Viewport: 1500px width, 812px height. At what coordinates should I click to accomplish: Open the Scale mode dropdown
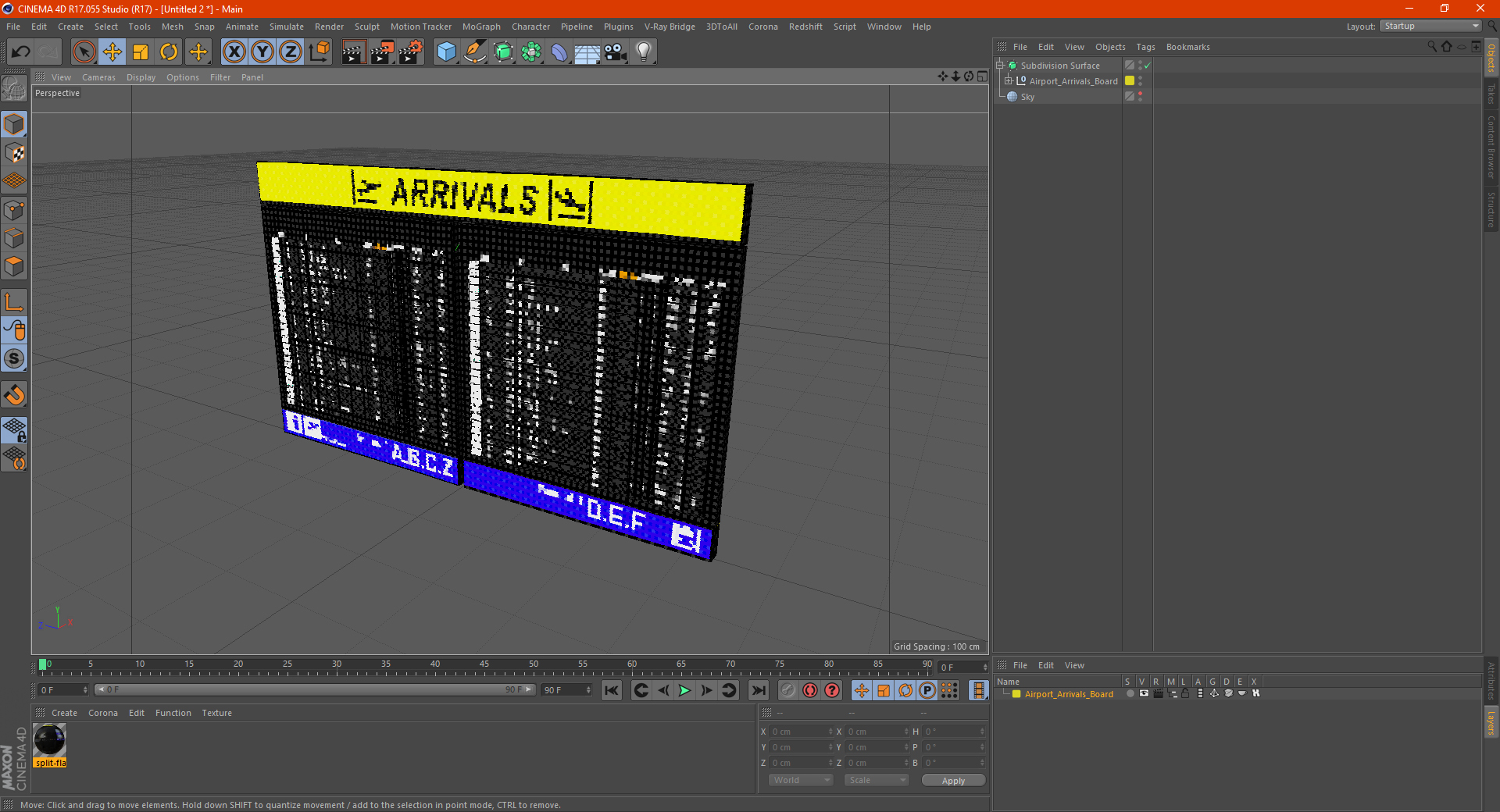(x=877, y=780)
